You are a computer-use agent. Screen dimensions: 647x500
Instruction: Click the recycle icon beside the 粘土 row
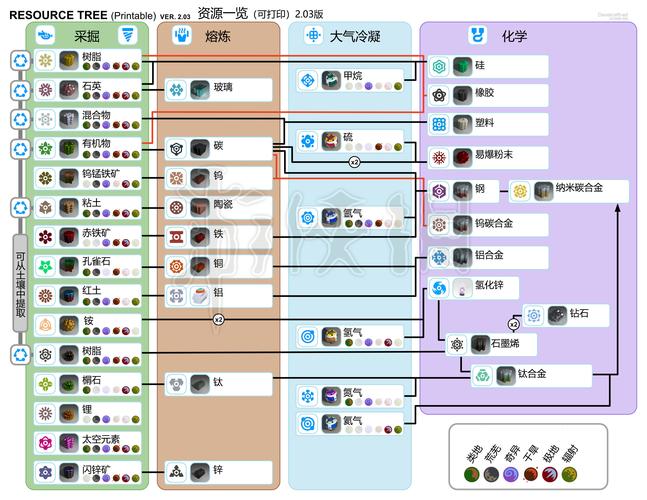click(20, 208)
